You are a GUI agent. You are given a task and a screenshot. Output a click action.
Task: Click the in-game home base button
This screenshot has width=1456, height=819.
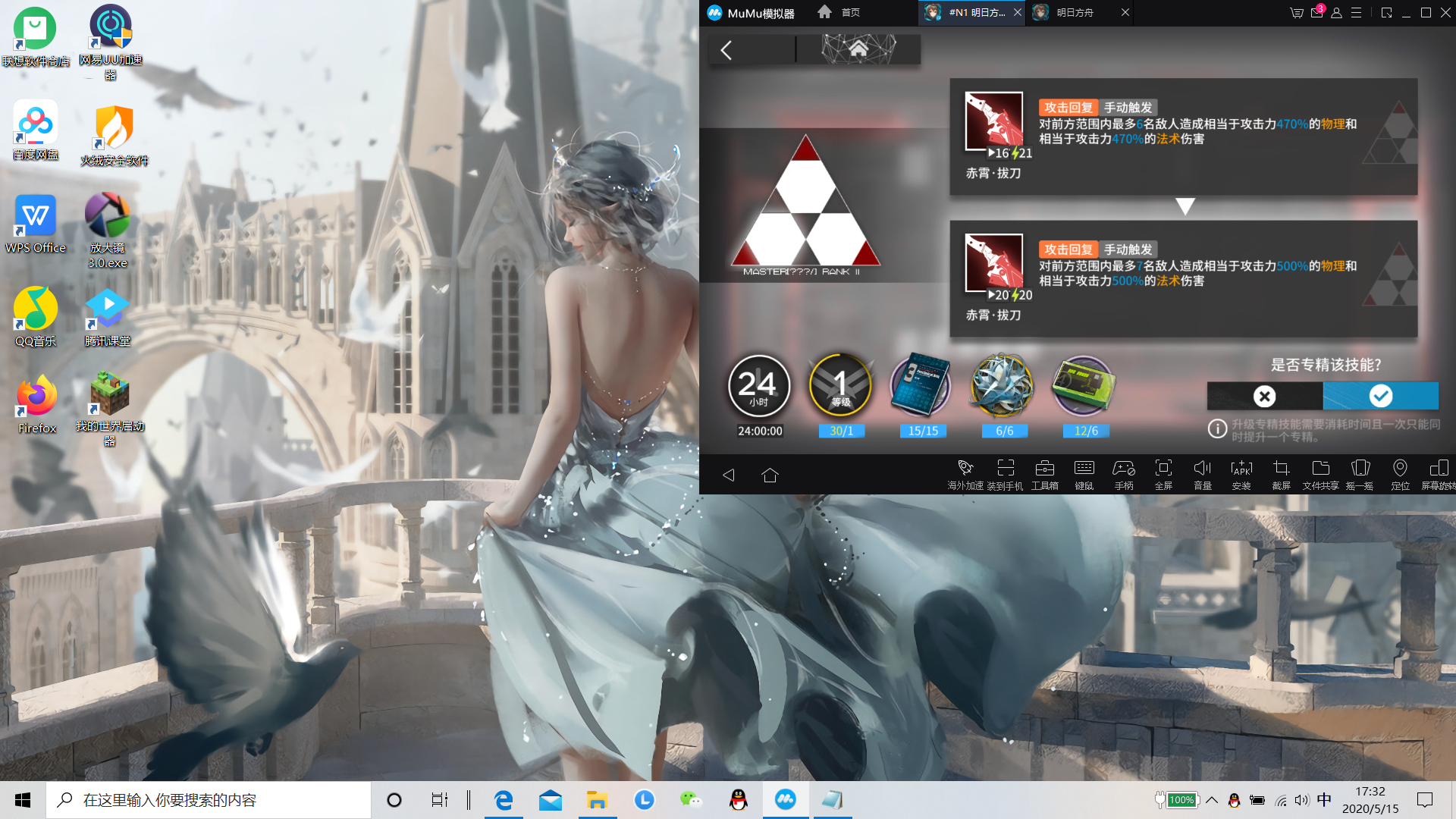point(858,50)
